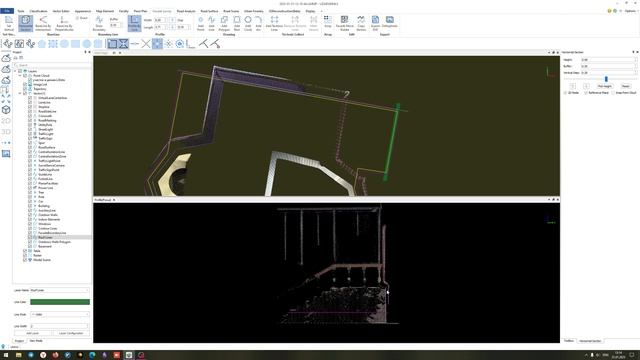This screenshot has height=360, width=640.
Task: Click the Add Layer button
Action: tap(33, 333)
